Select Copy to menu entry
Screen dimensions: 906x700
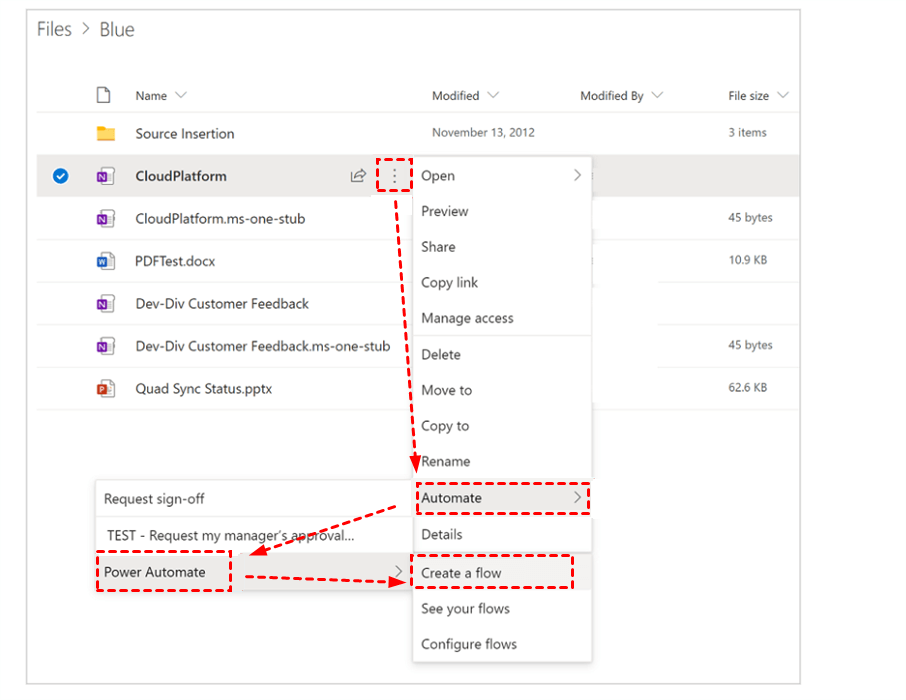point(503,426)
